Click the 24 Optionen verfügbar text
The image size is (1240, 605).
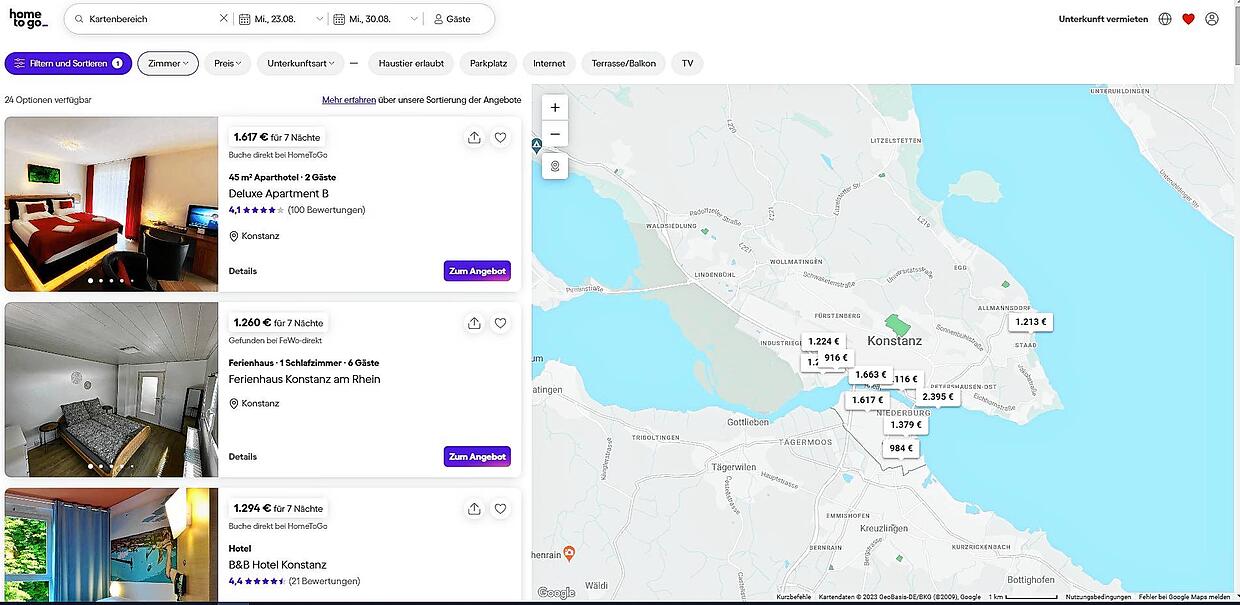(48, 100)
